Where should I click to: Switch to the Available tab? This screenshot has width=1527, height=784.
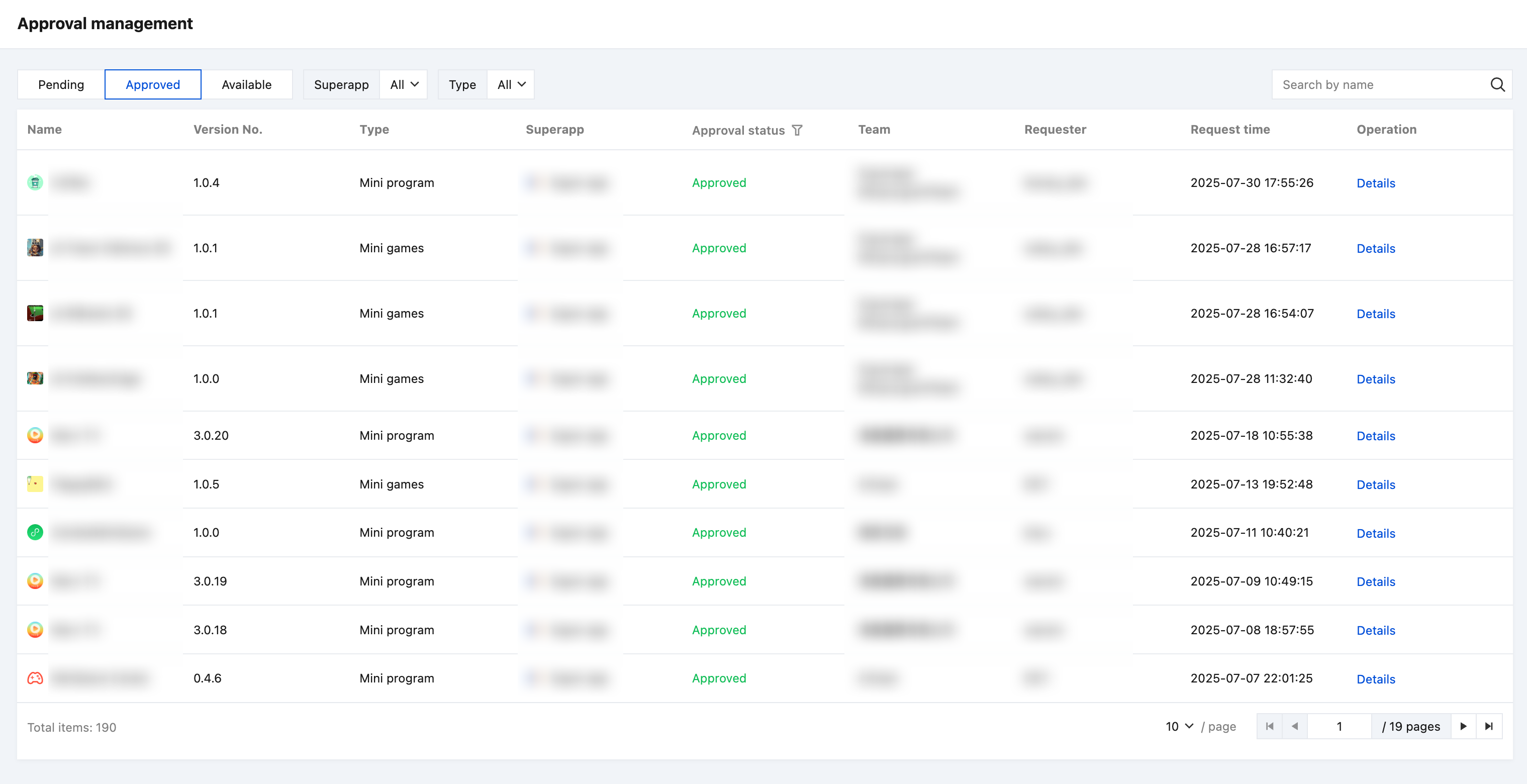point(247,85)
